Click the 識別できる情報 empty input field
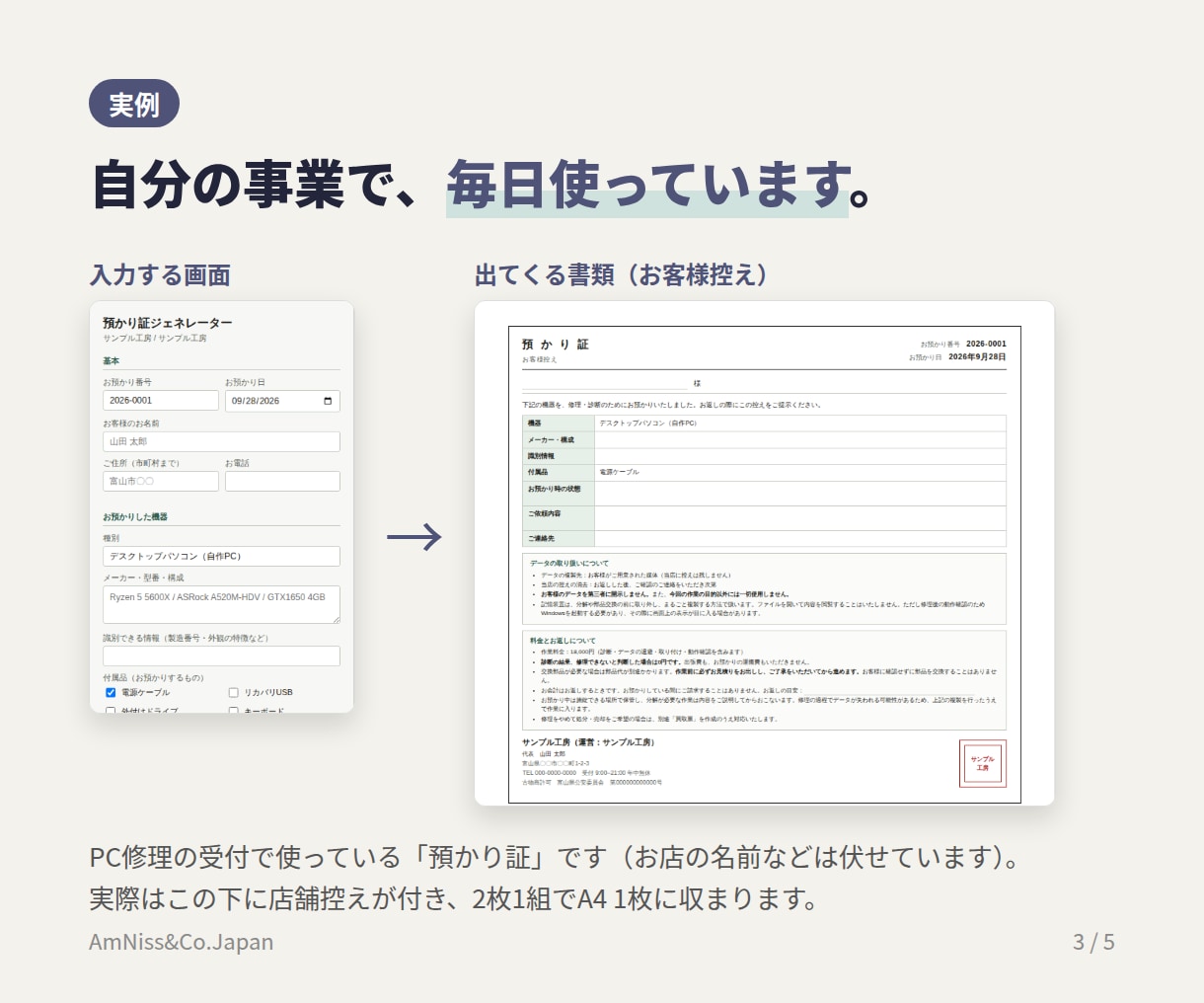The height and width of the screenshot is (1003, 1204). (x=221, y=656)
